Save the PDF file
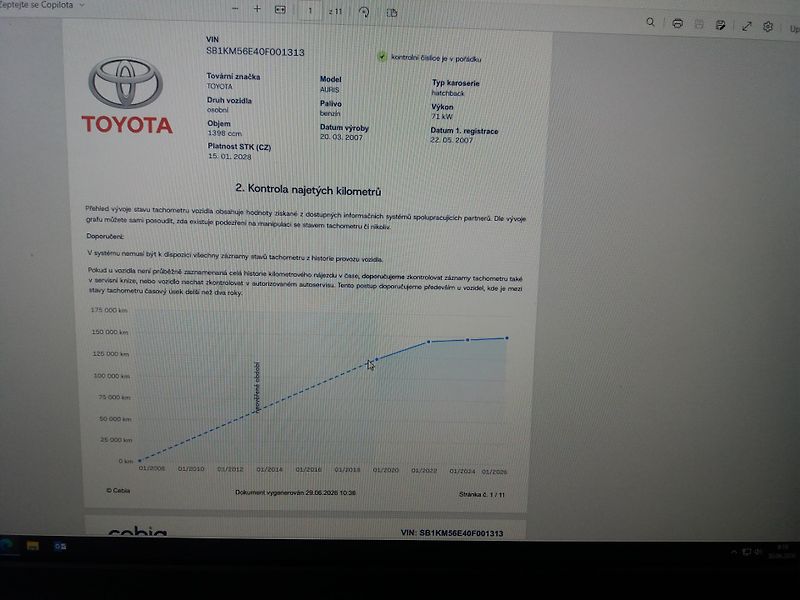Viewport: 800px width, 600px height. coord(699,24)
